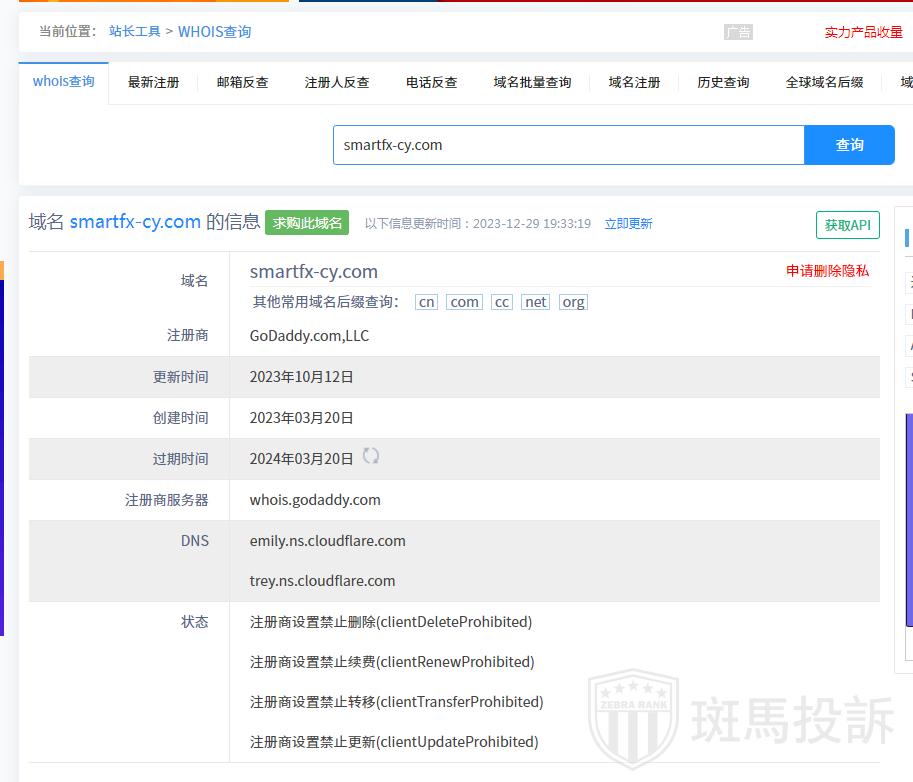Open the 最新注册 tab
Image resolution: width=913 pixels, height=782 pixels.
[x=153, y=82]
